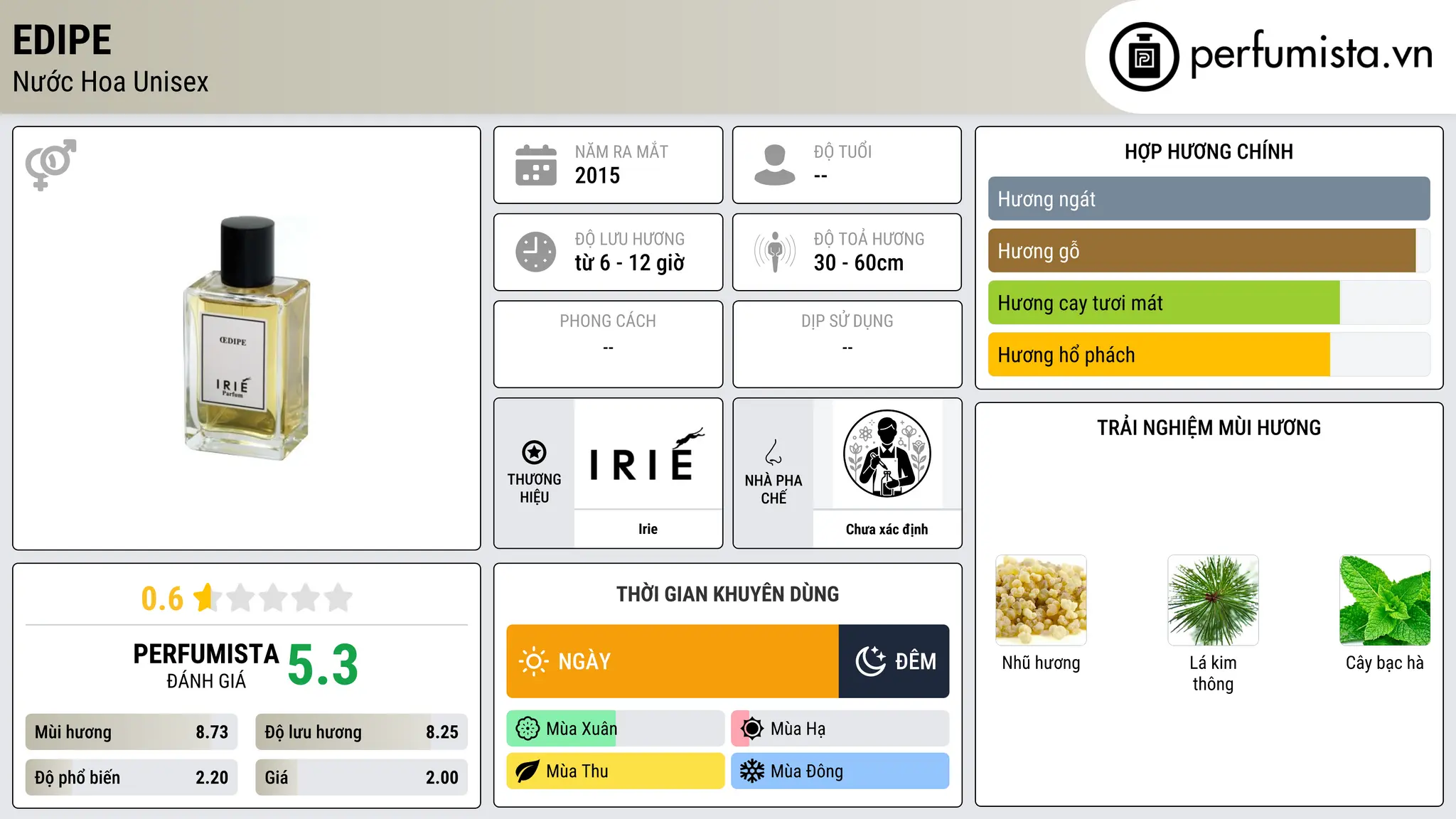Click the Hương hổ phách accord bar
This screenshot has width=1456, height=819.
(1209, 355)
